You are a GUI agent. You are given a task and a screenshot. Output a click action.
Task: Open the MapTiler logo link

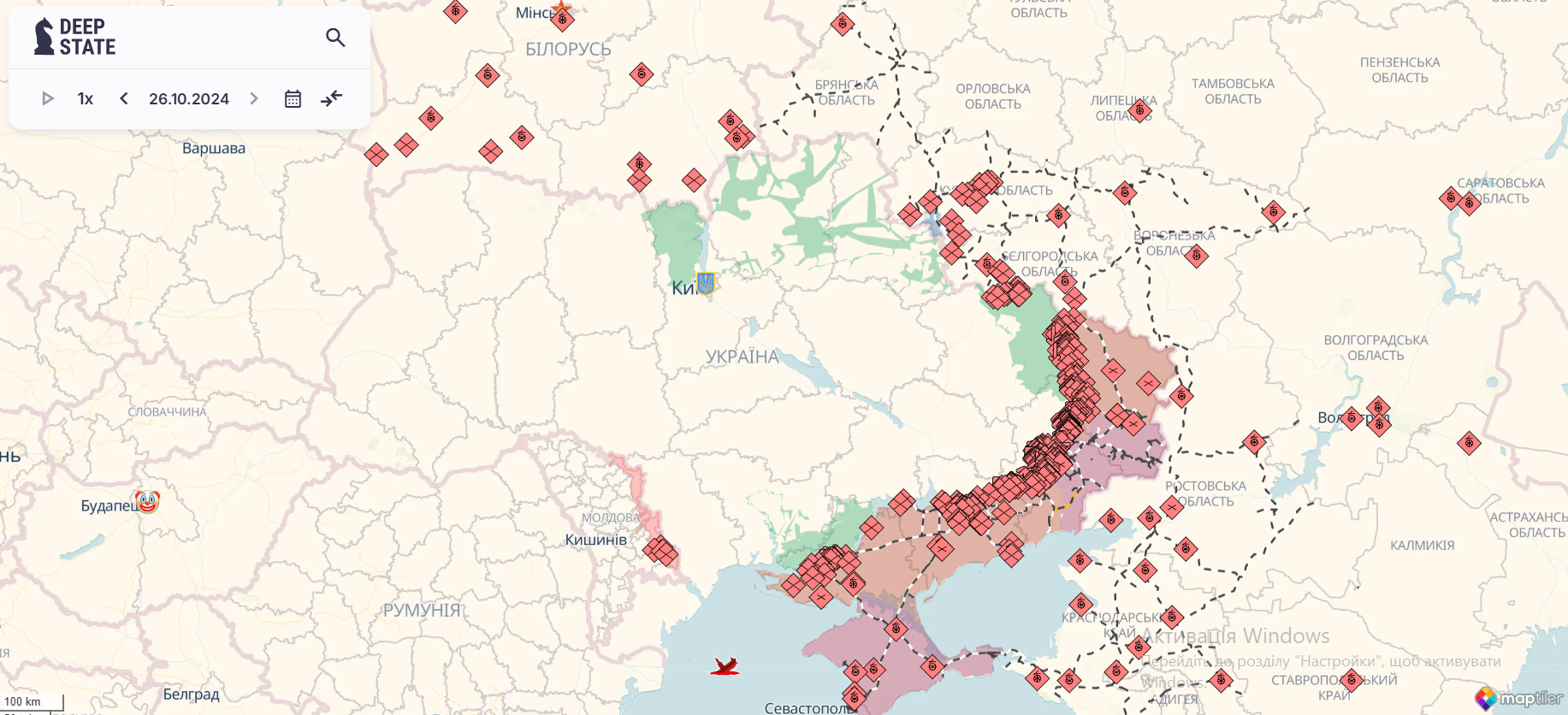[1518, 698]
